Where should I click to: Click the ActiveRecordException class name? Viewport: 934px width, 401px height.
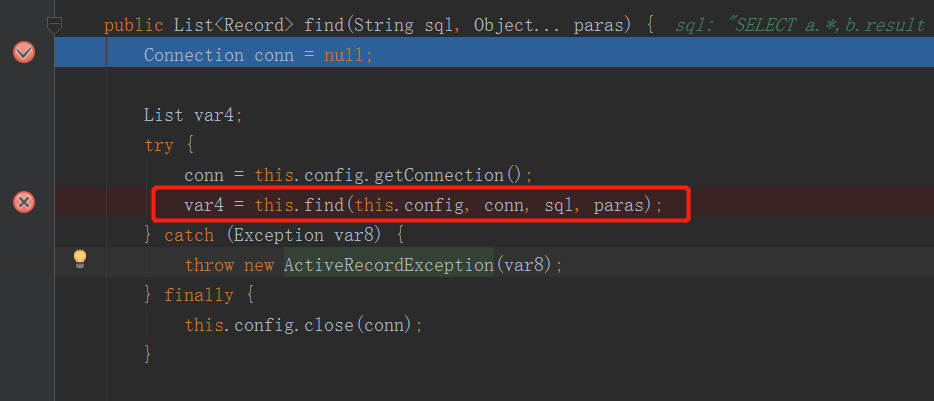point(389,265)
